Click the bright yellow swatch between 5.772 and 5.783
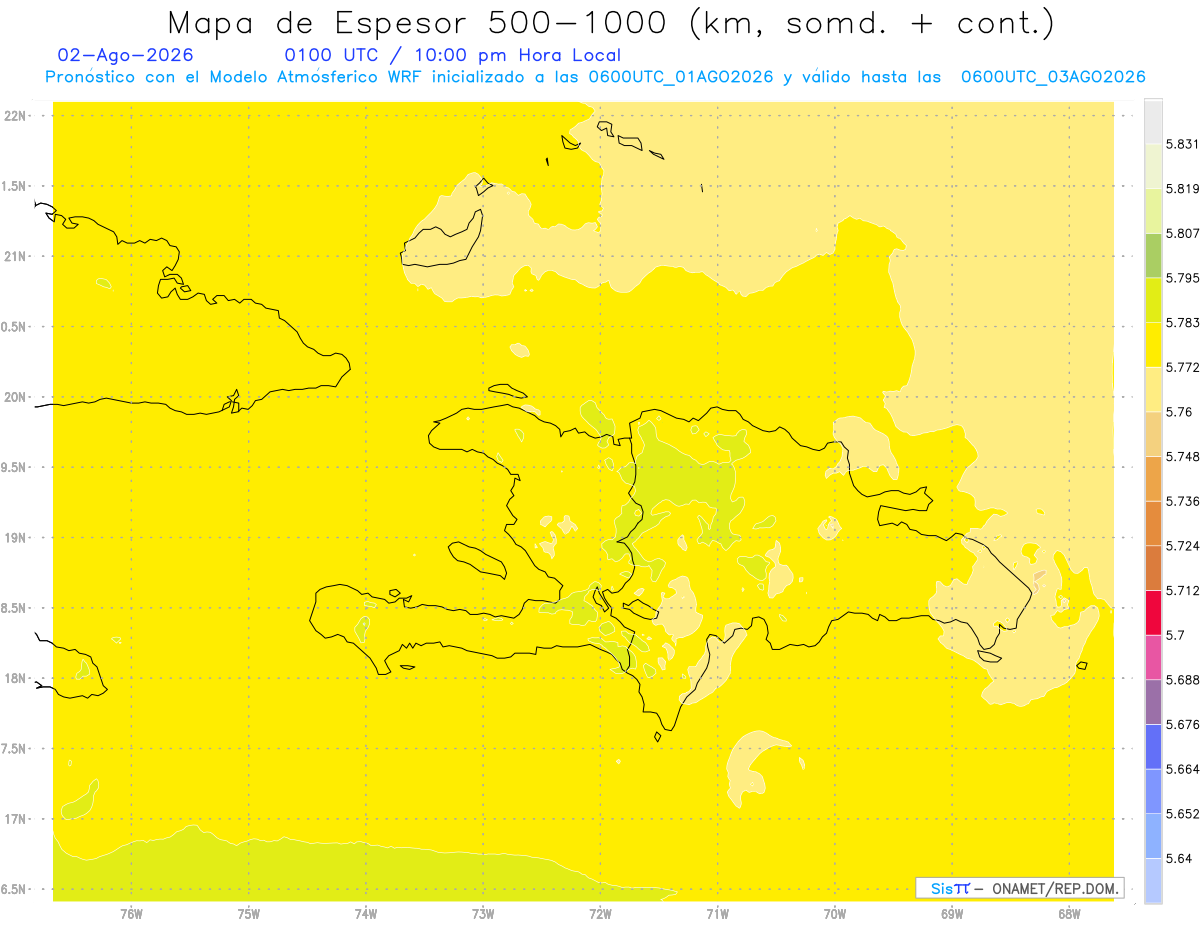The width and height of the screenshot is (1200, 927). 1153,345
